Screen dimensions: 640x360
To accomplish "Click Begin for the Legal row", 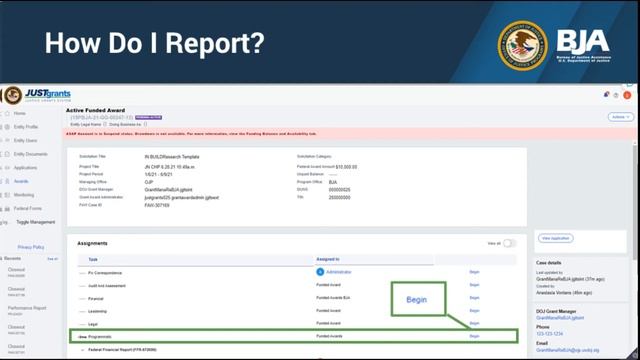I will [x=474, y=323].
